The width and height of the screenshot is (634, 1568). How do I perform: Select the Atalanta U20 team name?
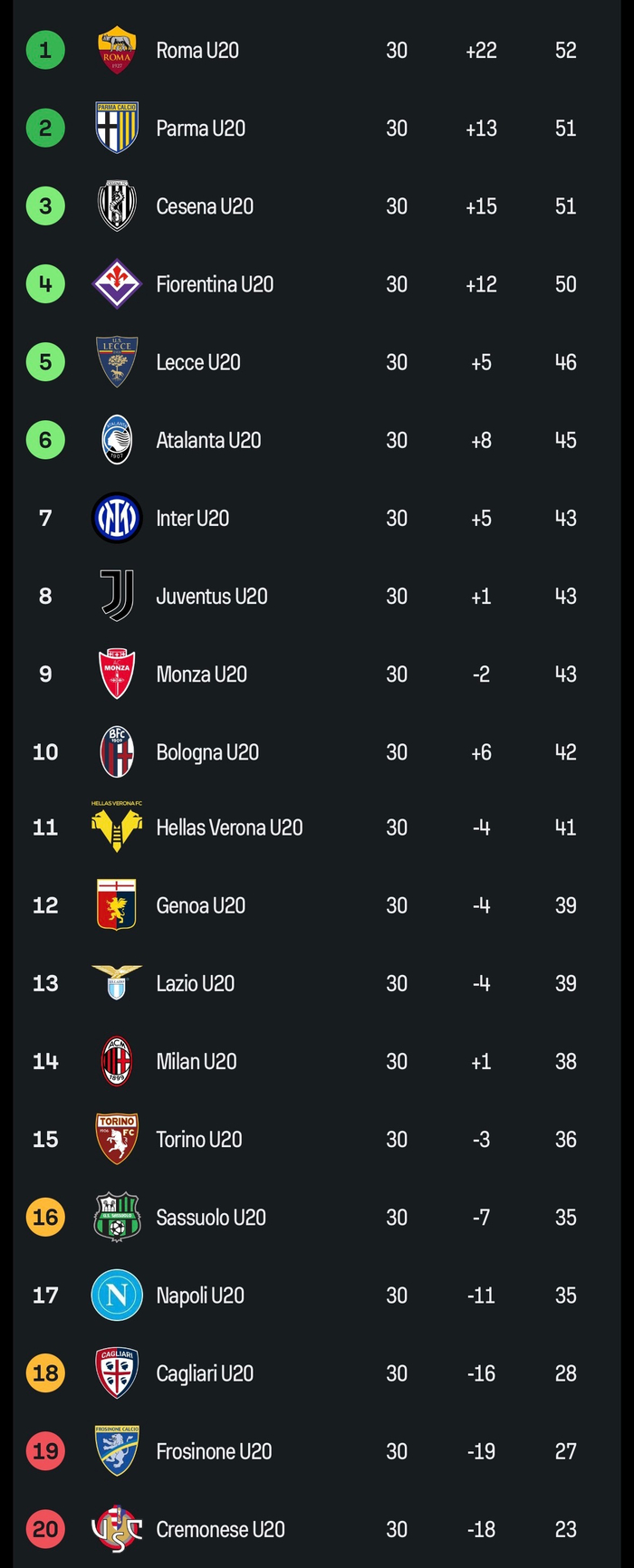point(208,440)
